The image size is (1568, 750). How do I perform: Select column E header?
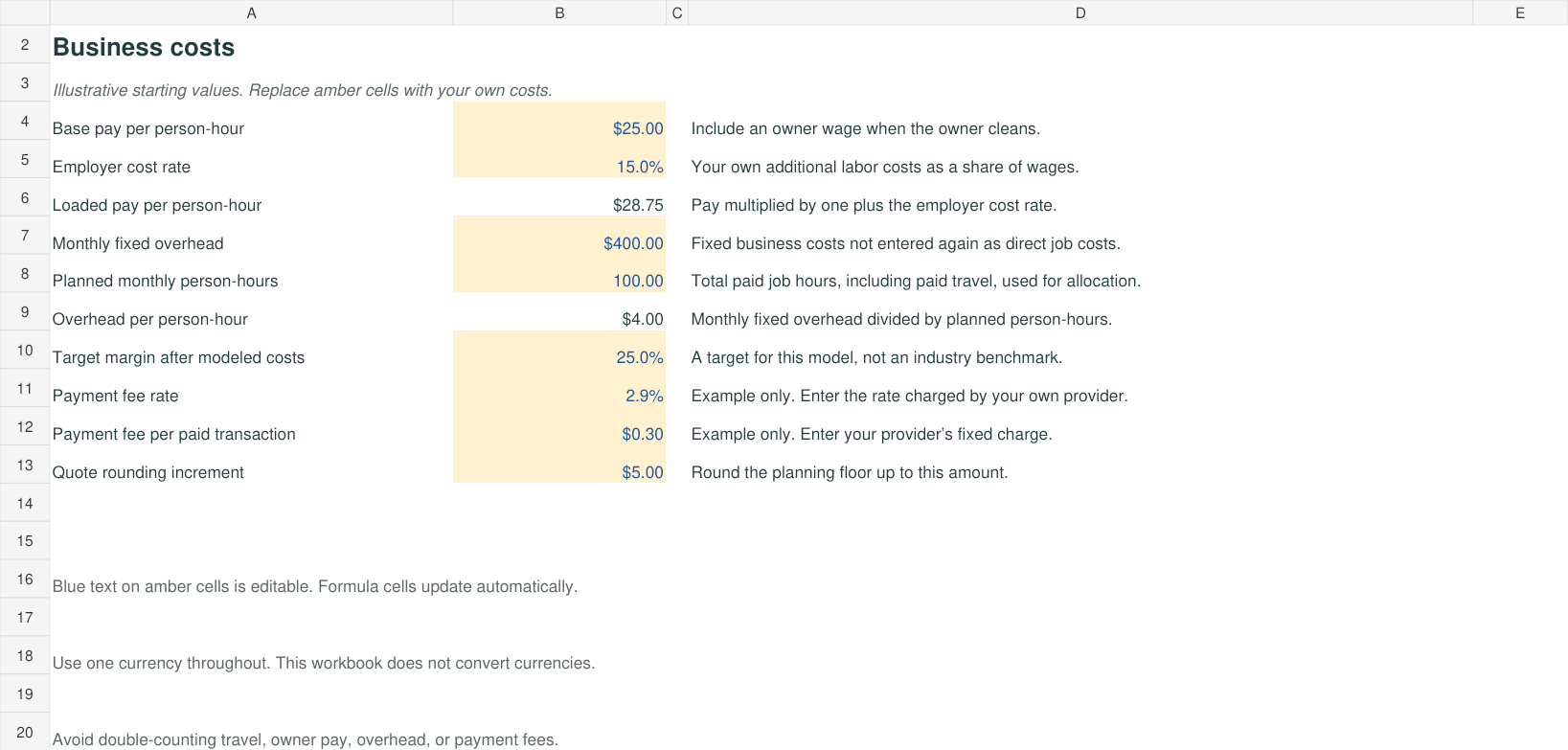(x=1520, y=12)
